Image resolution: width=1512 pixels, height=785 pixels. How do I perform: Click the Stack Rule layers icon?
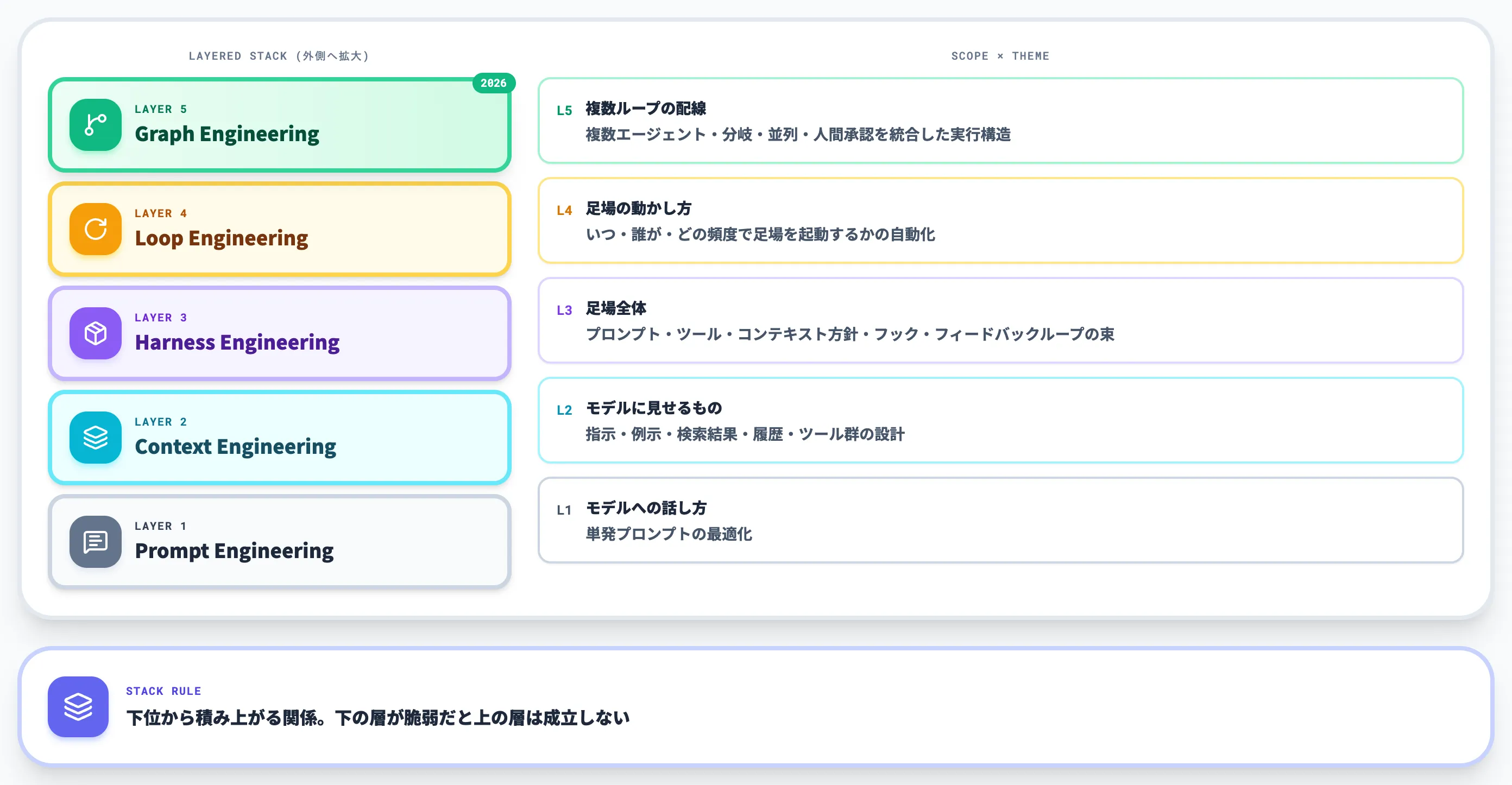pos(78,707)
